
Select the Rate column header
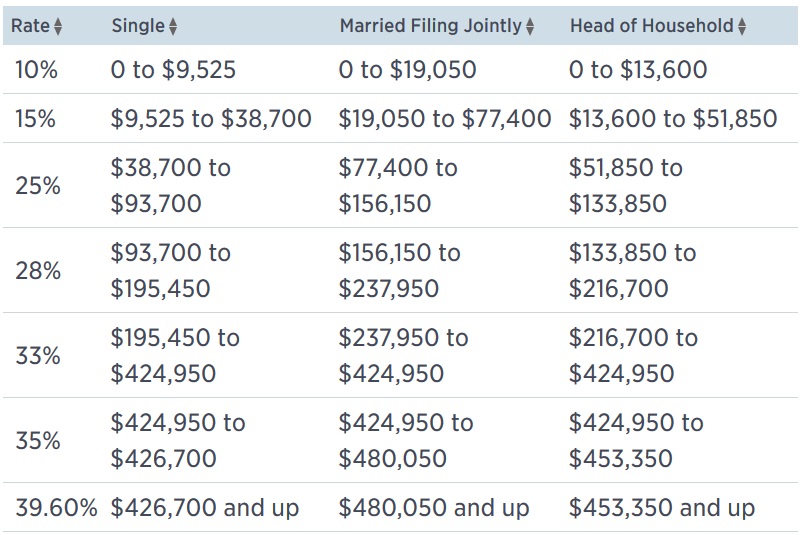[30, 26]
